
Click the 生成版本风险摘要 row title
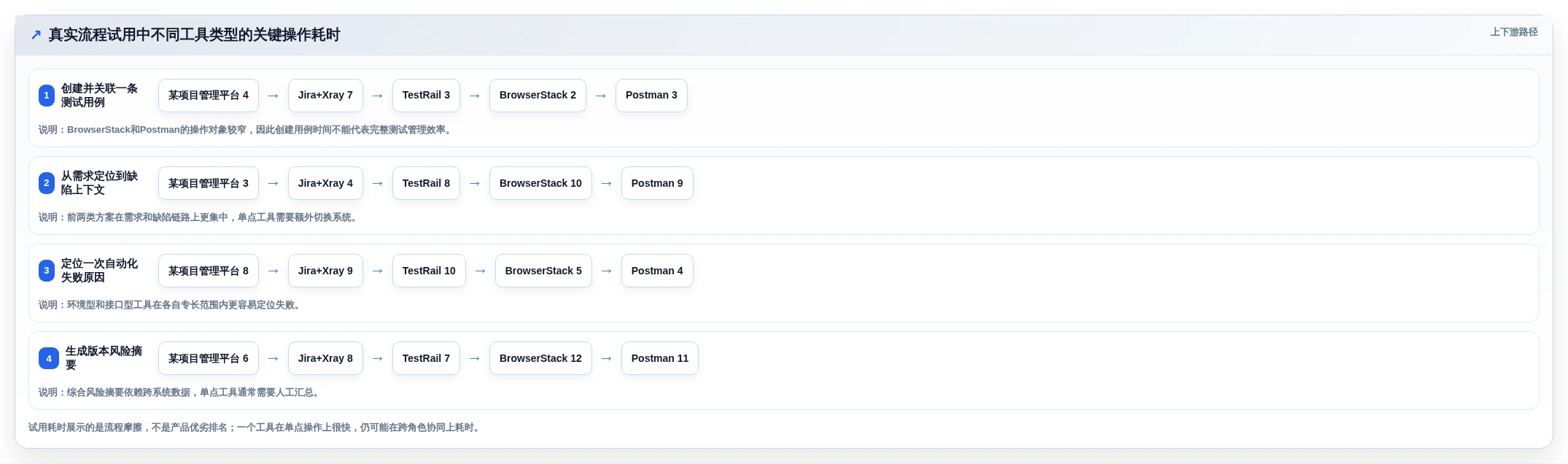coord(104,358)
